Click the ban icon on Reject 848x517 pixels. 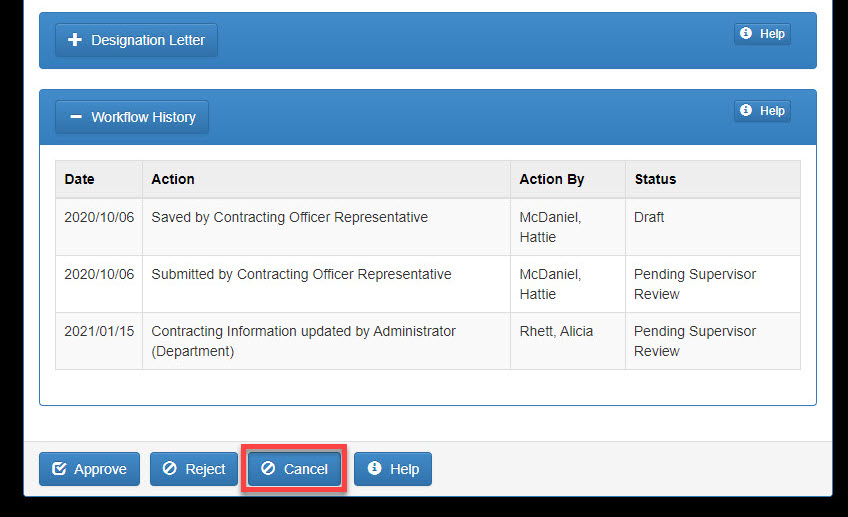click(170, 469)
